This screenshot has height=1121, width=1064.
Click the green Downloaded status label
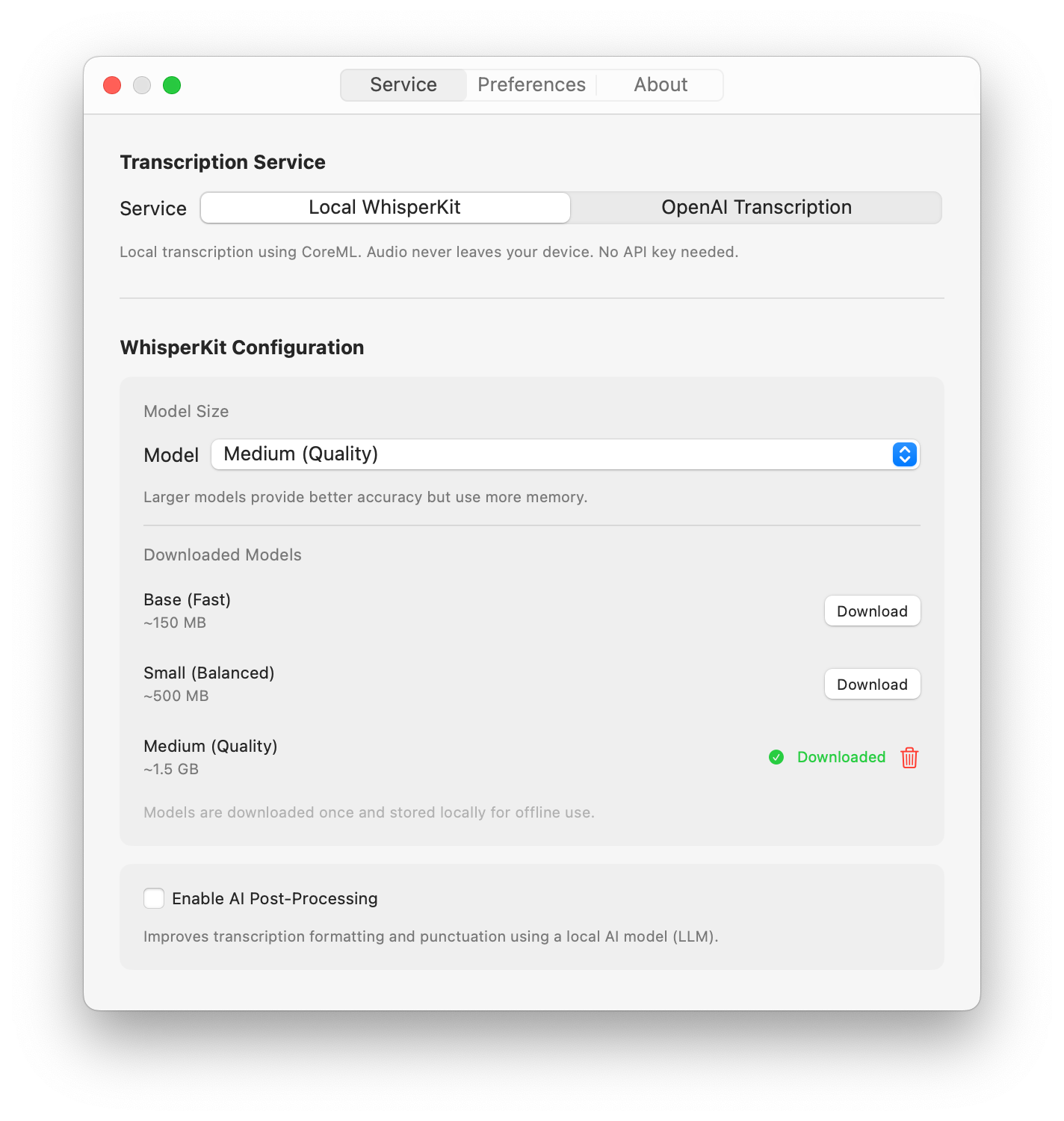841,757
